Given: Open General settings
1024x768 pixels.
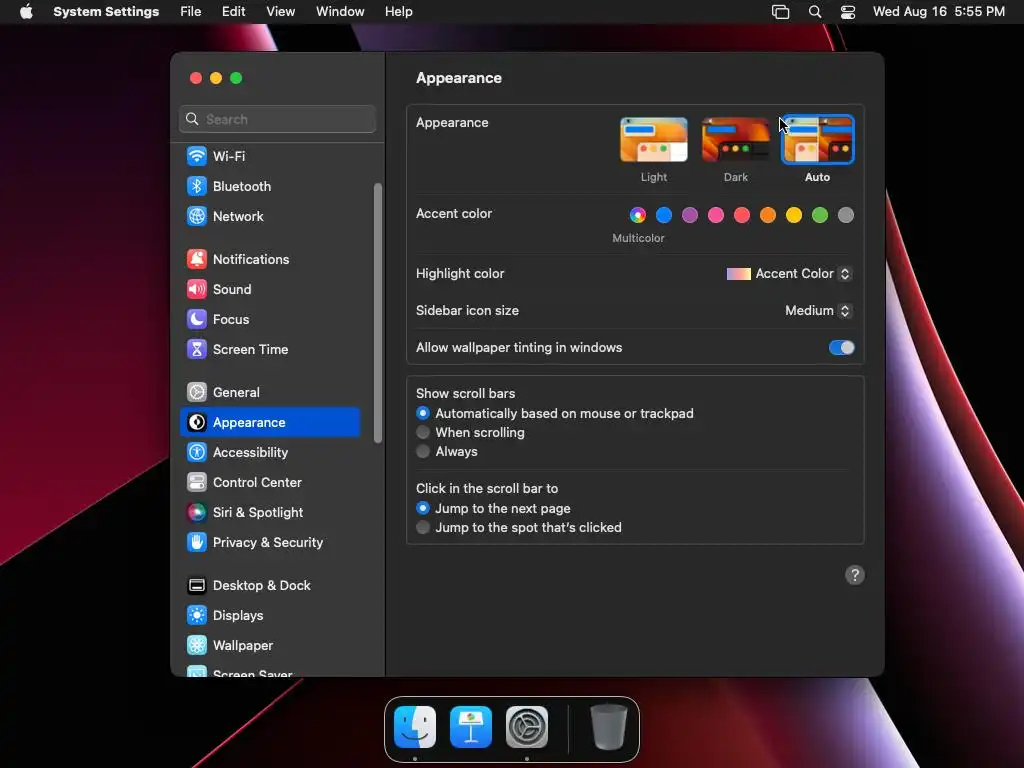Looking at the screenshot, I should [269, 392].
